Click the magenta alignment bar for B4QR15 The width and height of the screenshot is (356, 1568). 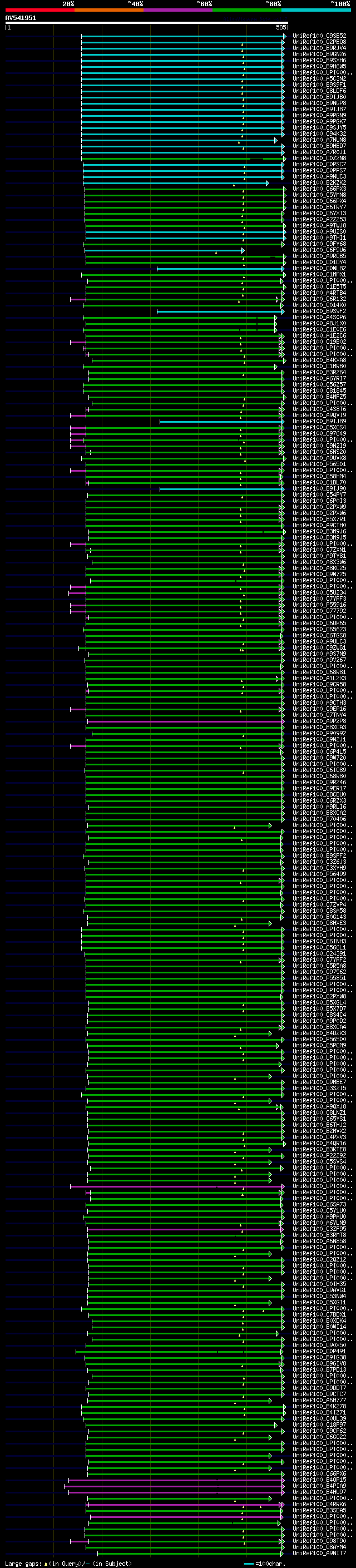176,1480
